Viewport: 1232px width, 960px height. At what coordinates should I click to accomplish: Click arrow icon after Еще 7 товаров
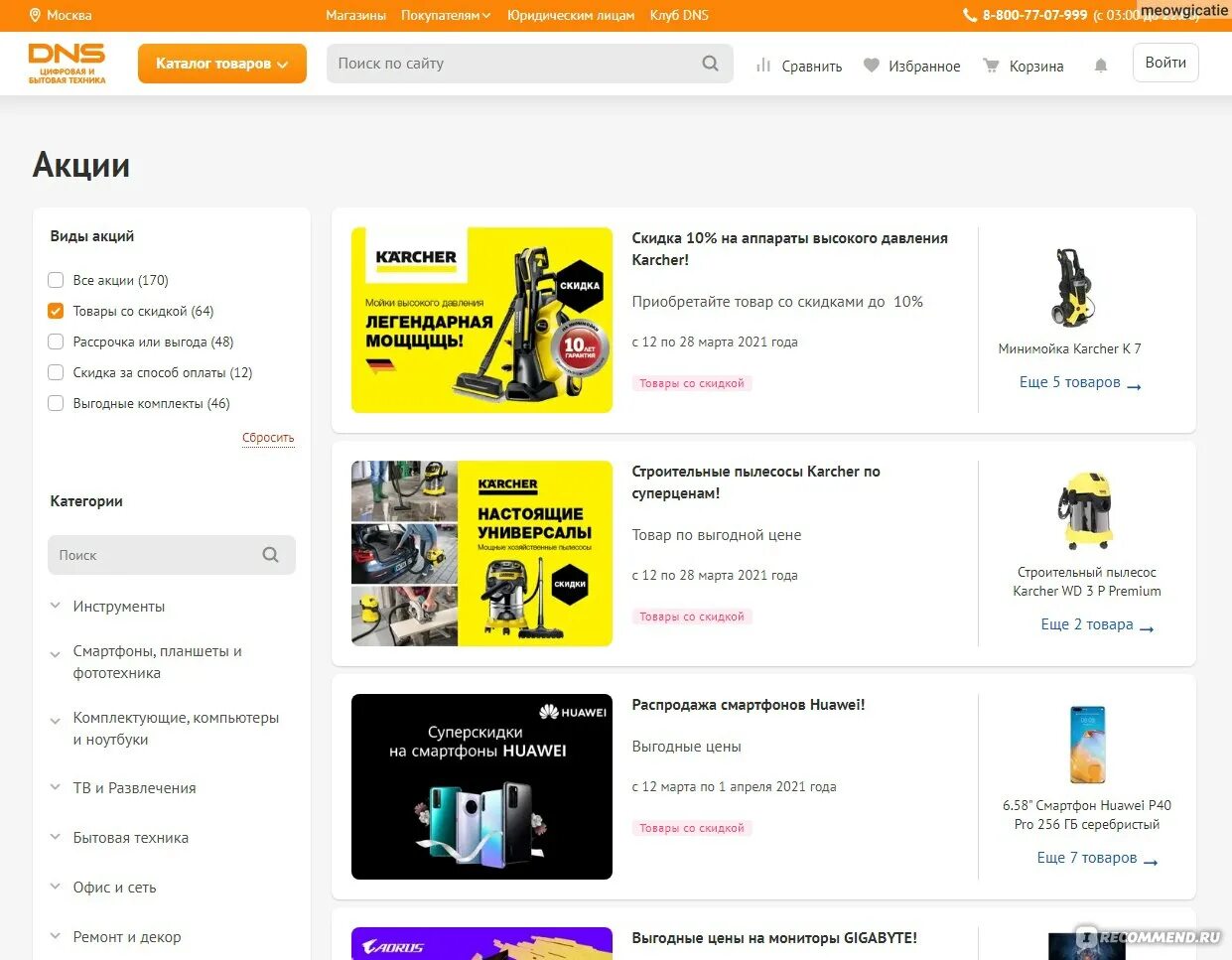1151,861
